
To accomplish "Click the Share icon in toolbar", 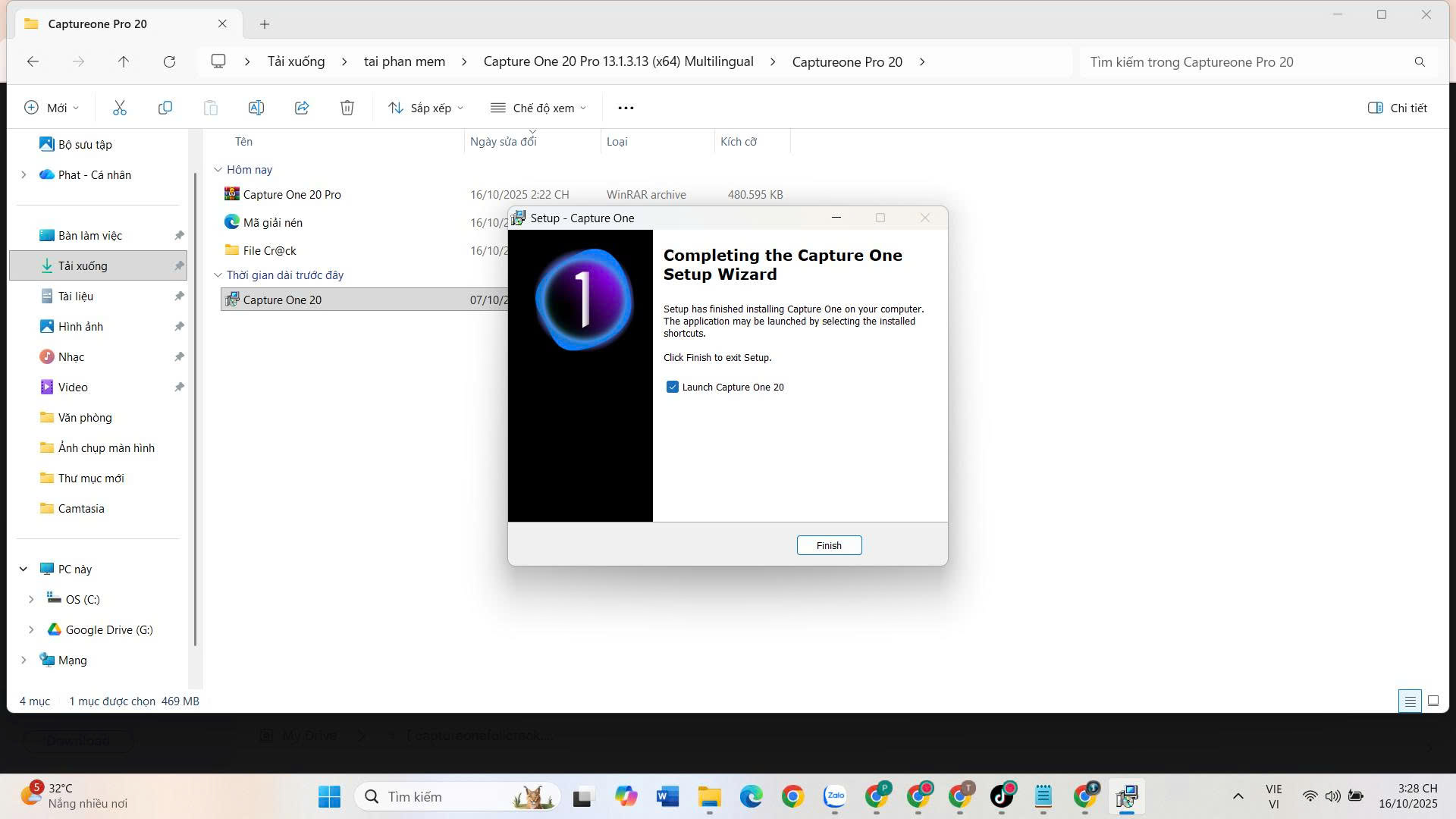I will 302,108.
